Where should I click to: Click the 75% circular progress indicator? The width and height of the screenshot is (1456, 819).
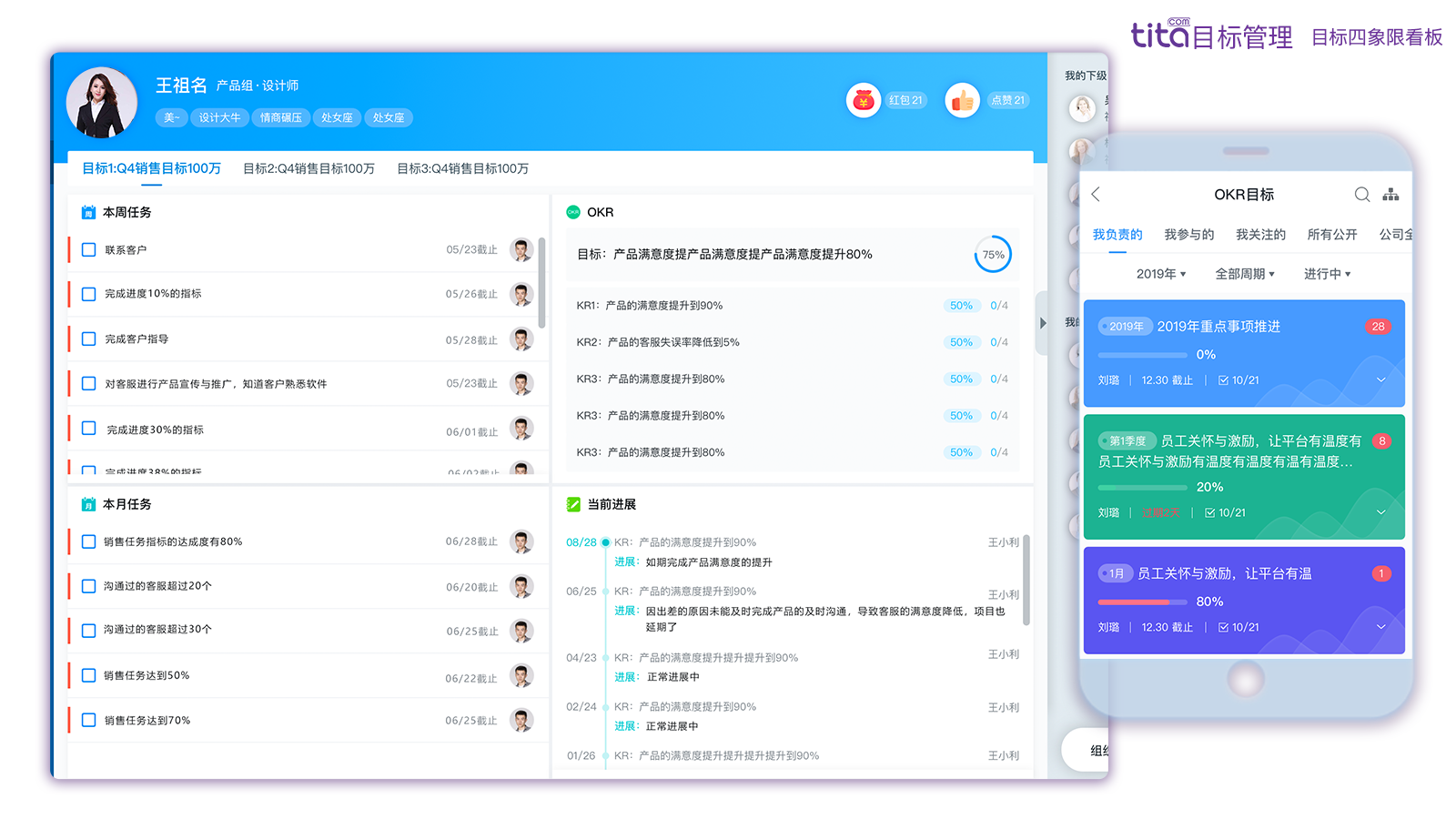(993, 255)
